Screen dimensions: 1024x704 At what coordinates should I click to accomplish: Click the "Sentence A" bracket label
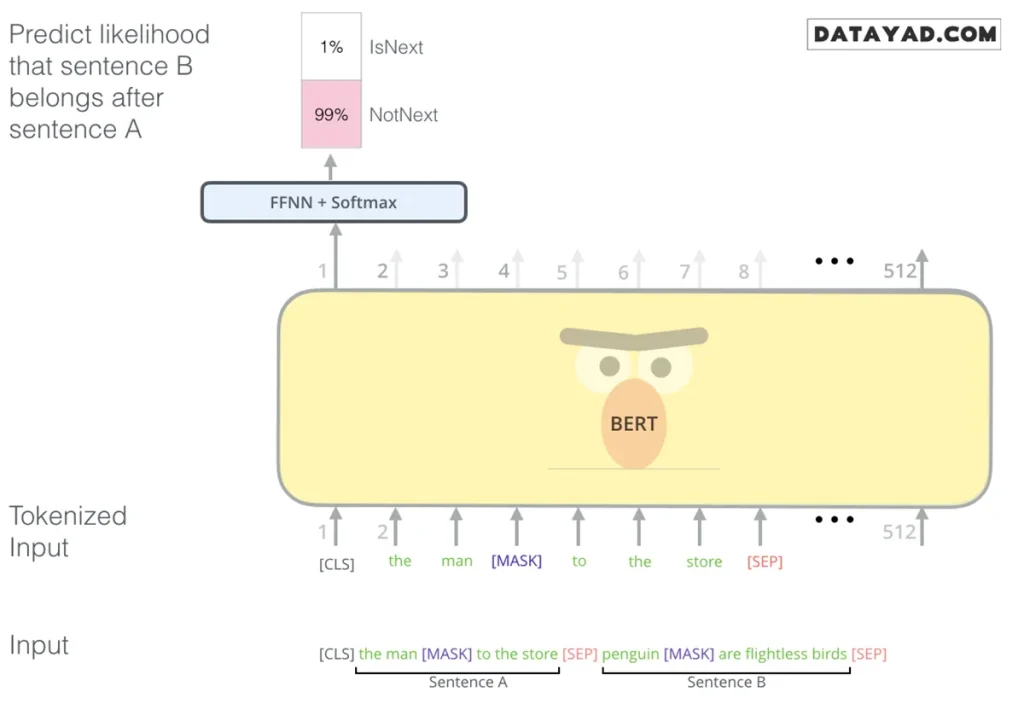[x=468, y=682]
